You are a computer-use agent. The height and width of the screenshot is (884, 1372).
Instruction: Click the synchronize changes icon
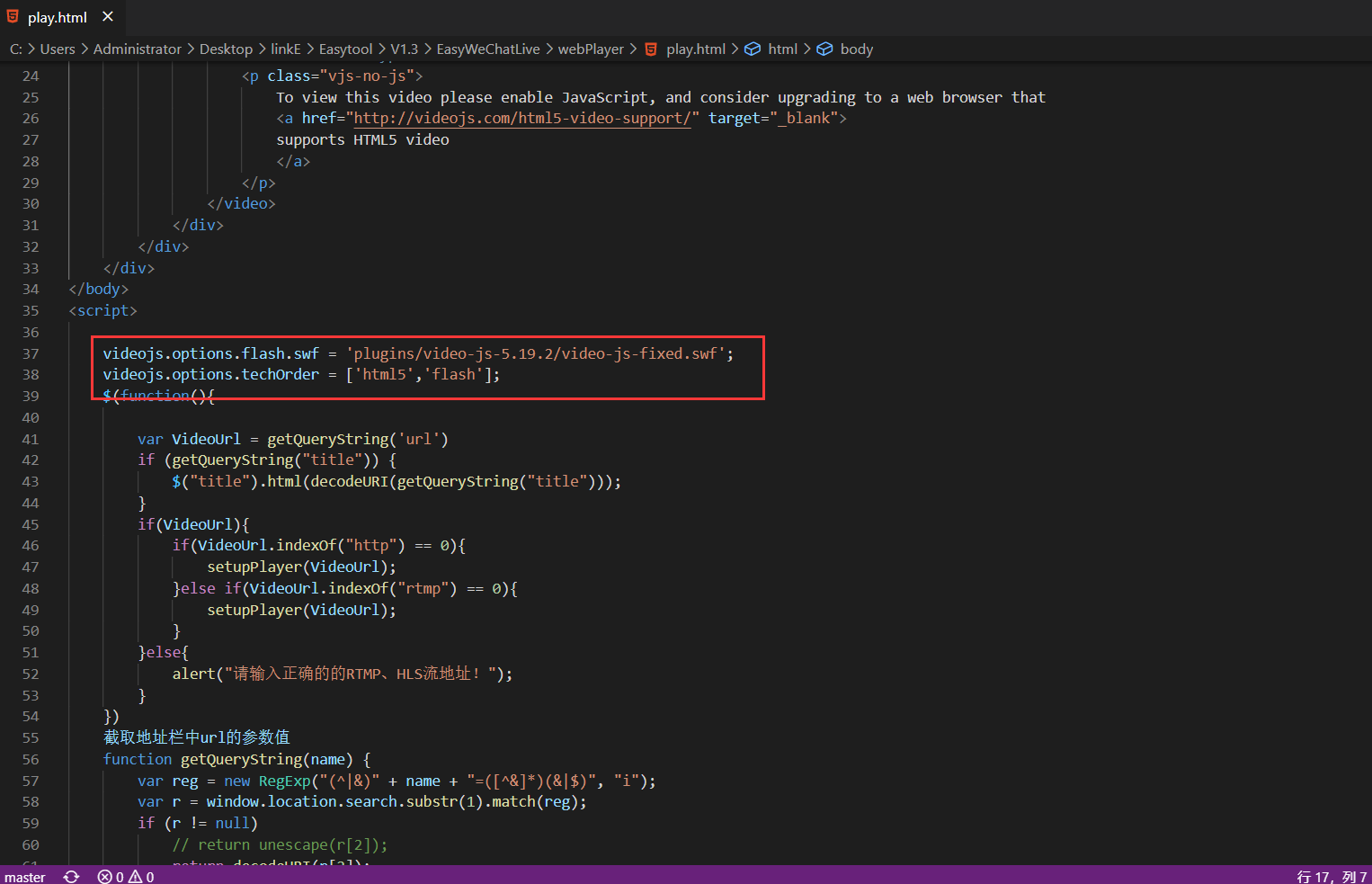72,877
